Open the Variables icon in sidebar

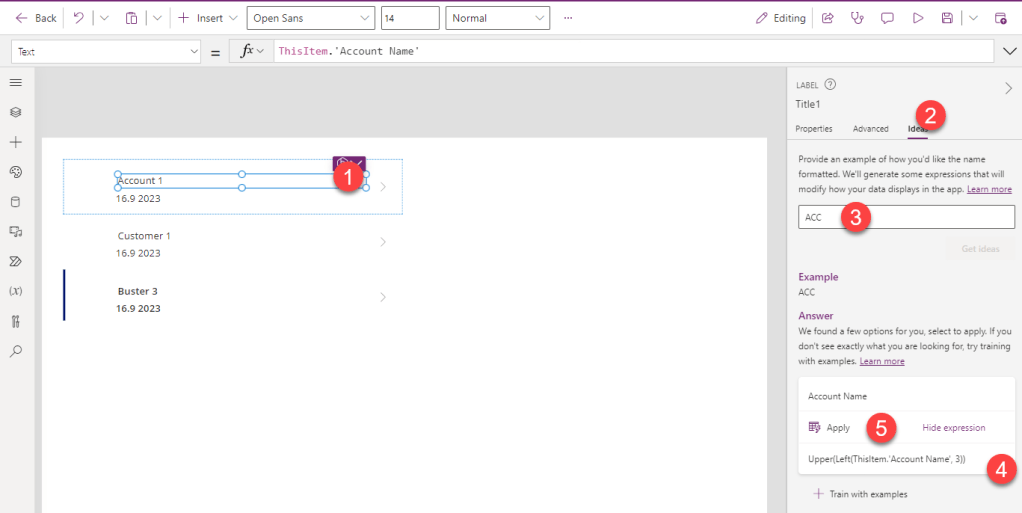click(15, 291)
